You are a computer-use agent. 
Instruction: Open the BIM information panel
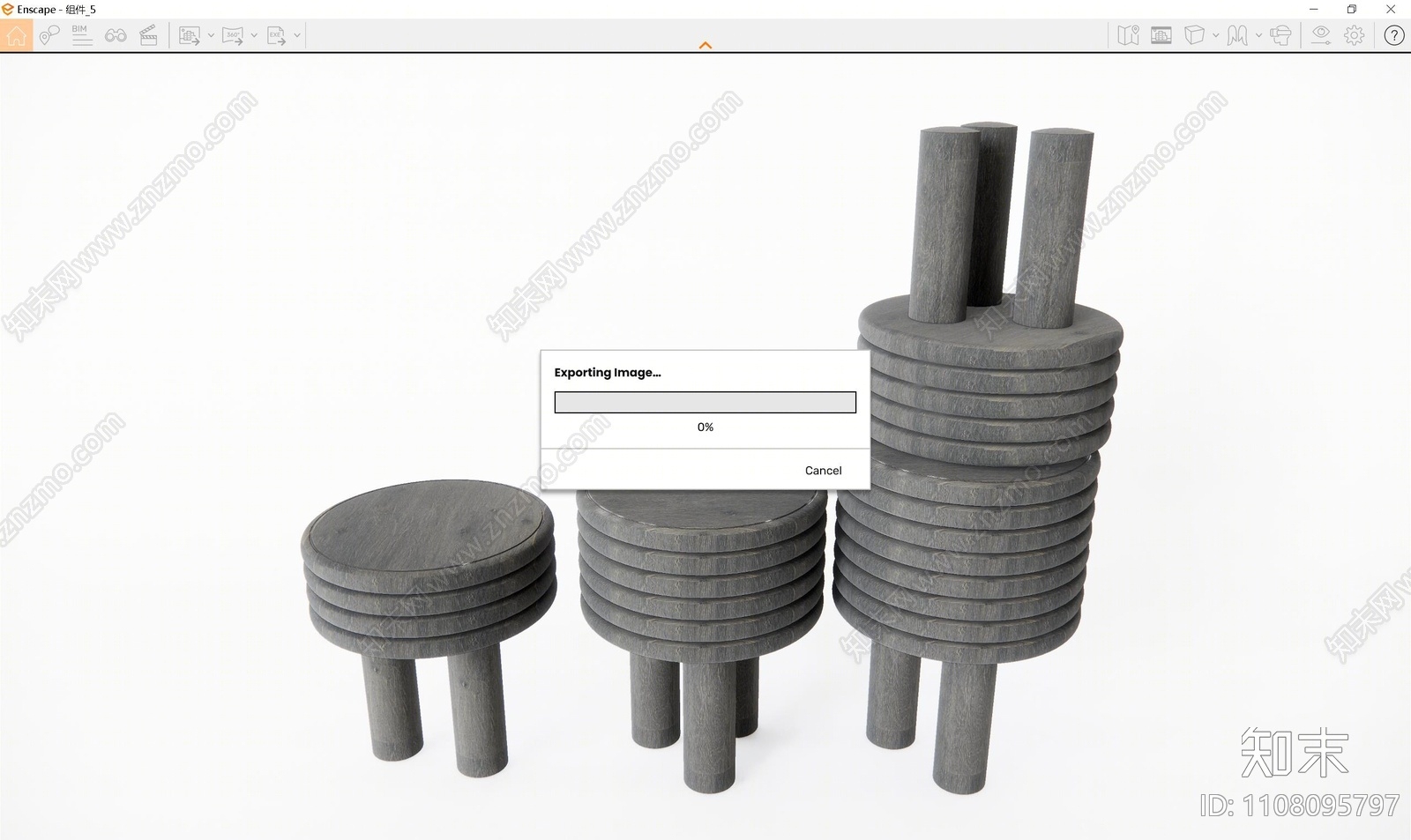tap(81, 35)
